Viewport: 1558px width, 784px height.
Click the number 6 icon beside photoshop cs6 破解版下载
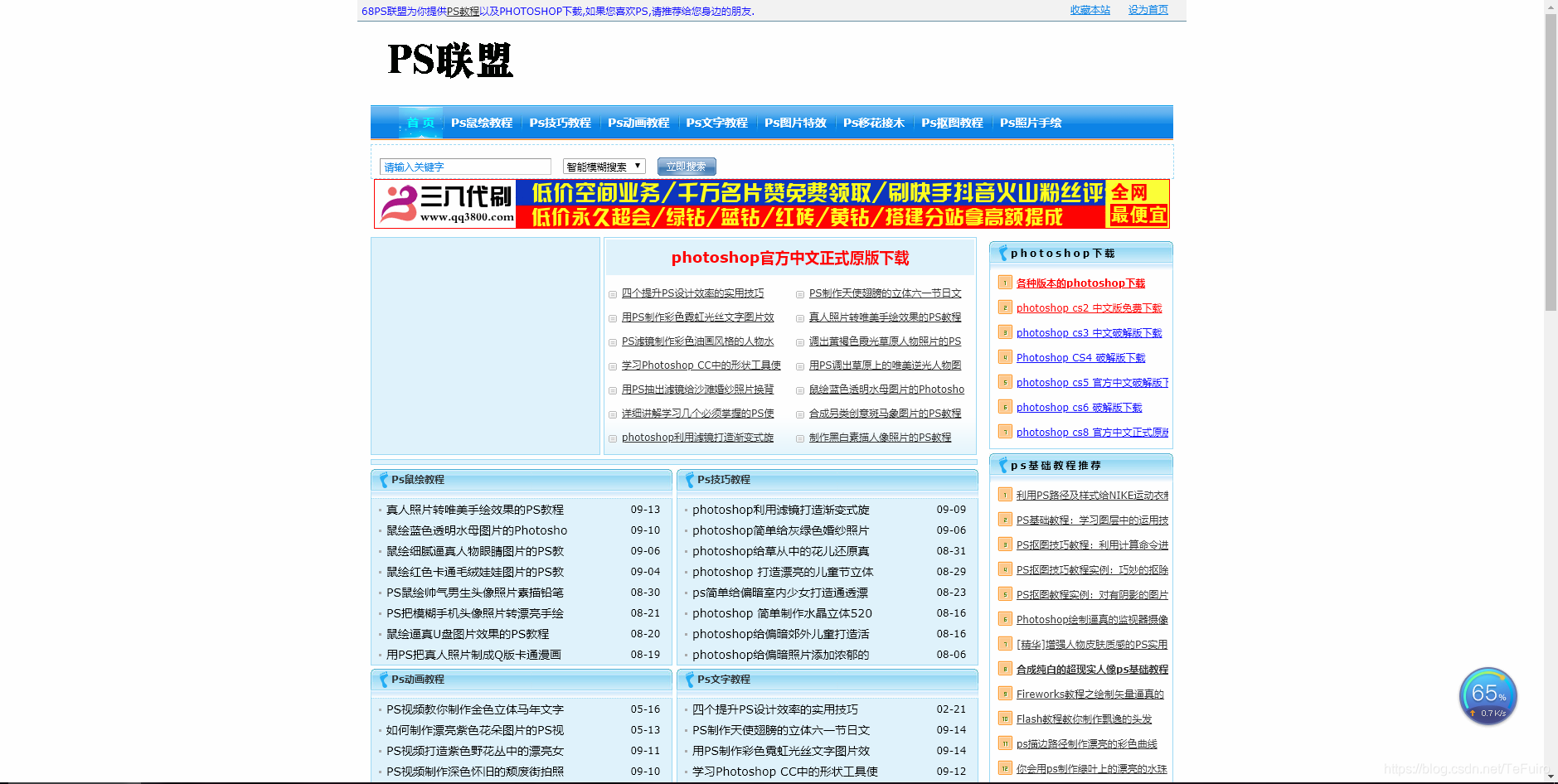click(x=1005, y=407)
